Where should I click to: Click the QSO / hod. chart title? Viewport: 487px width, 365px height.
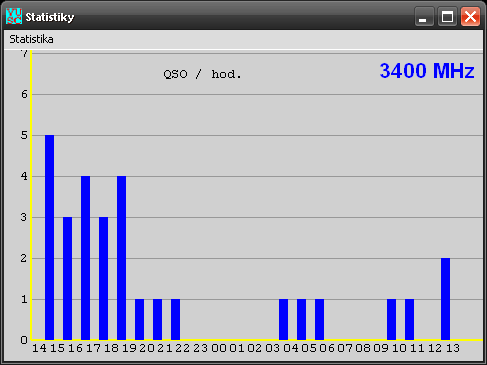tap(202, 74)
